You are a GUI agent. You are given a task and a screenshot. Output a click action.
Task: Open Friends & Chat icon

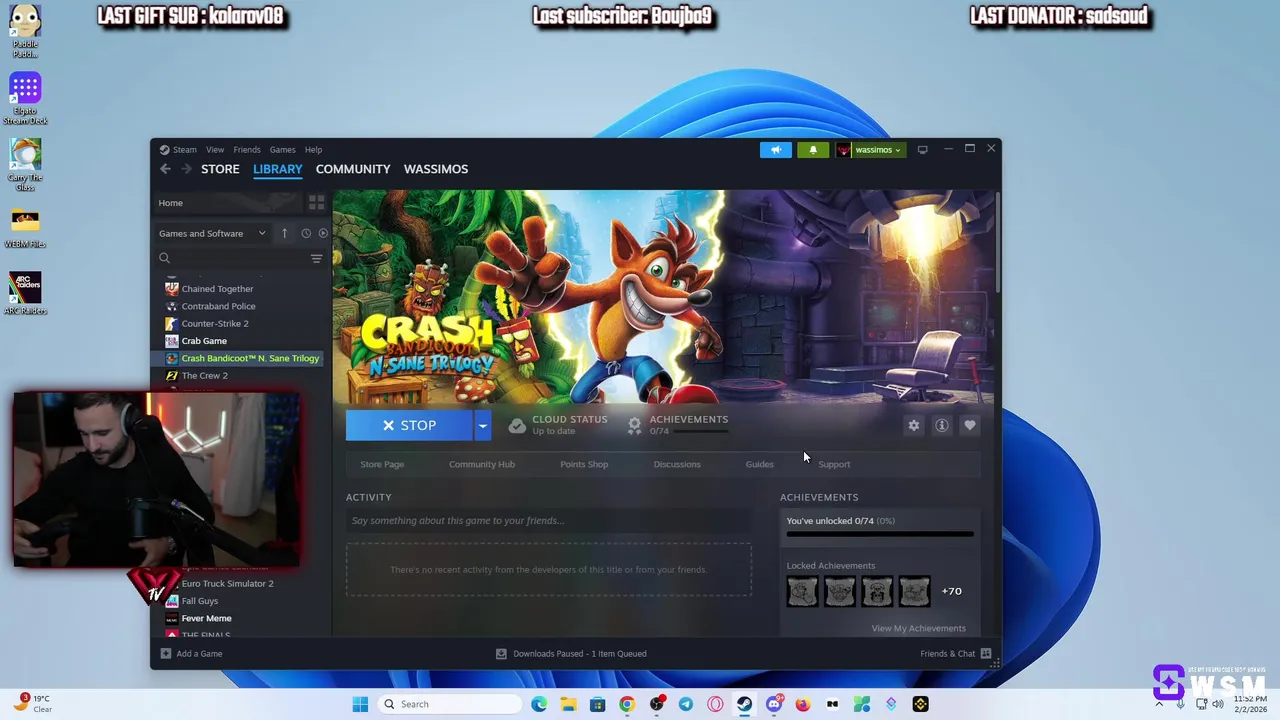pyautogui.click(x=986, y=654)
